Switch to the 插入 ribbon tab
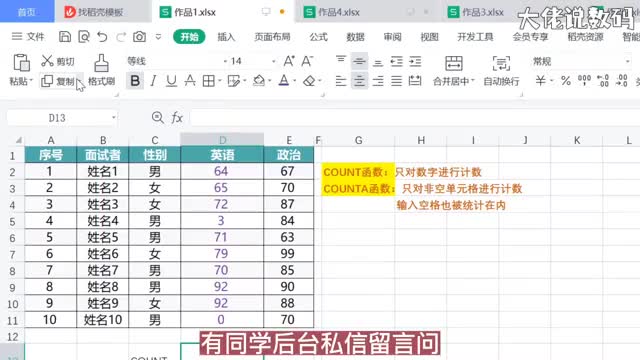 (226, 37)
